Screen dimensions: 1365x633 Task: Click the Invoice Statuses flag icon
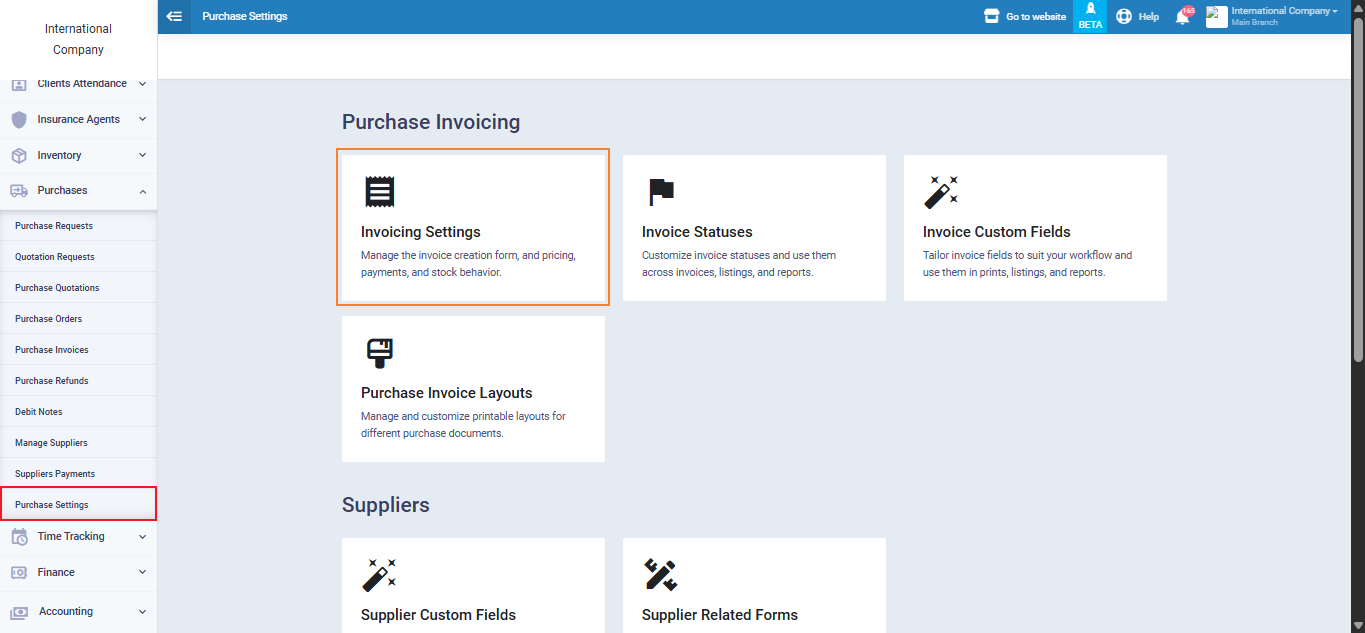tap(660, 191)
